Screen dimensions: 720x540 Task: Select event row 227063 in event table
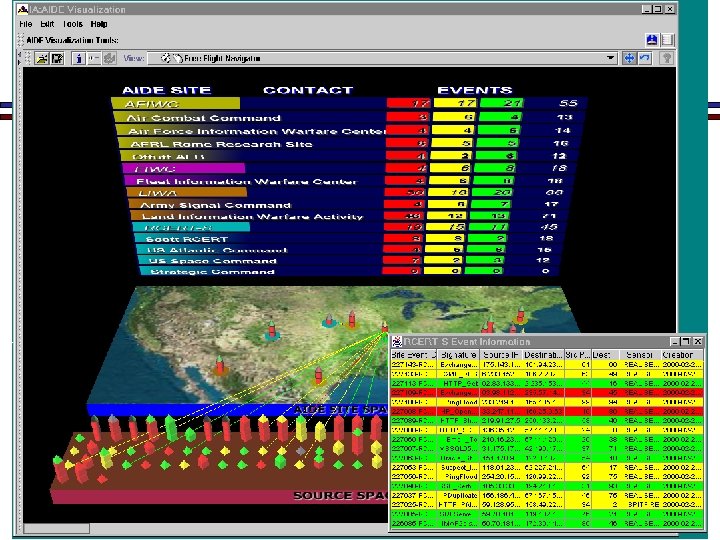(x=546, y=467)
